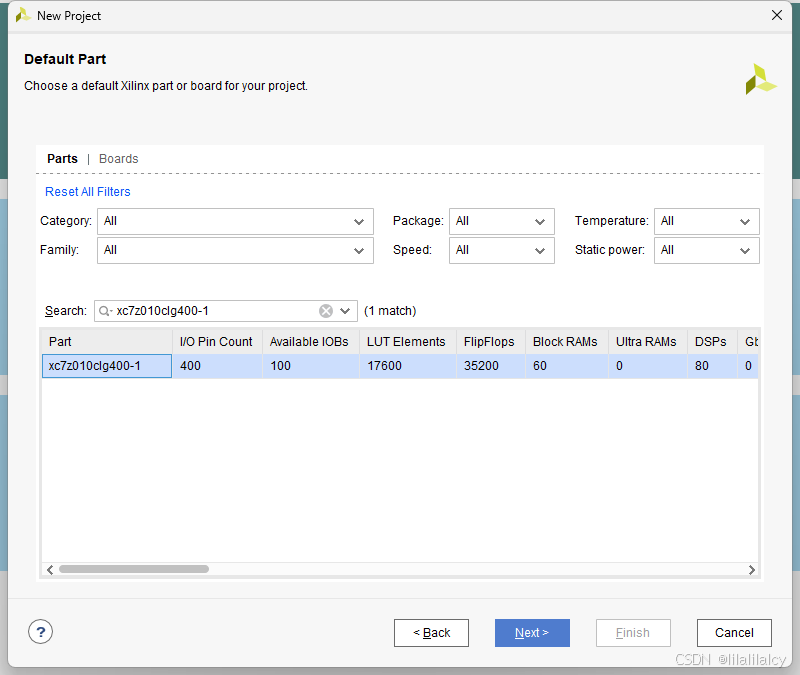Click the Cancel button

734,633
